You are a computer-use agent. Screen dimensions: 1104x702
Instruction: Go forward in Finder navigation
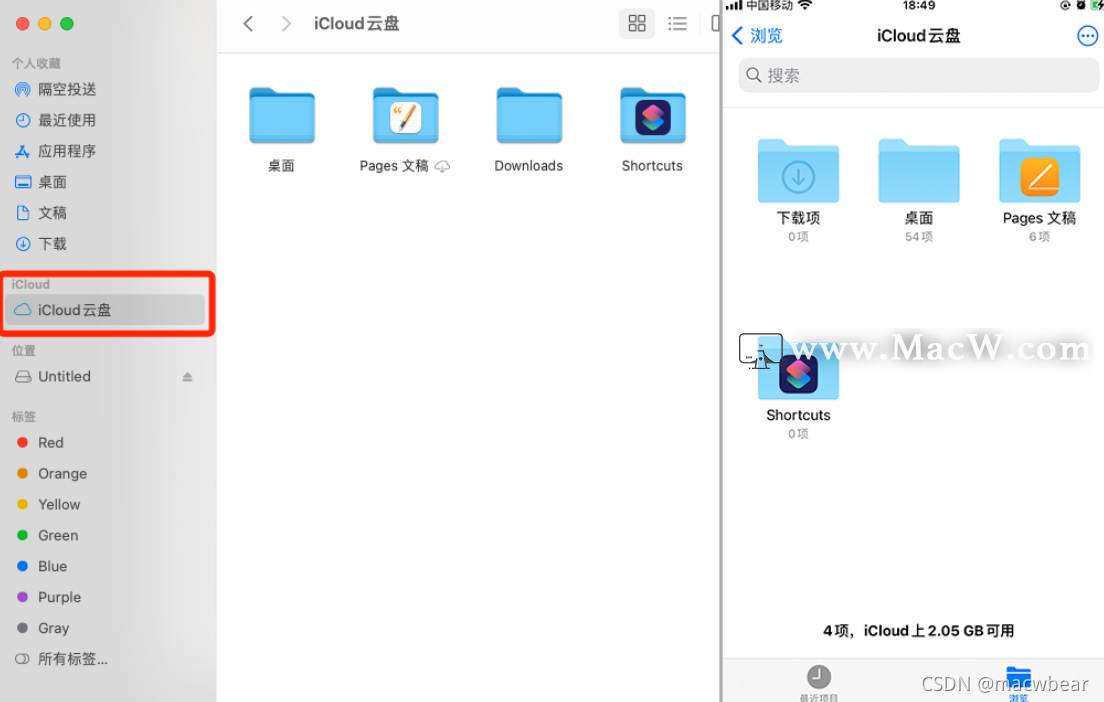click(x=285, y=24)
